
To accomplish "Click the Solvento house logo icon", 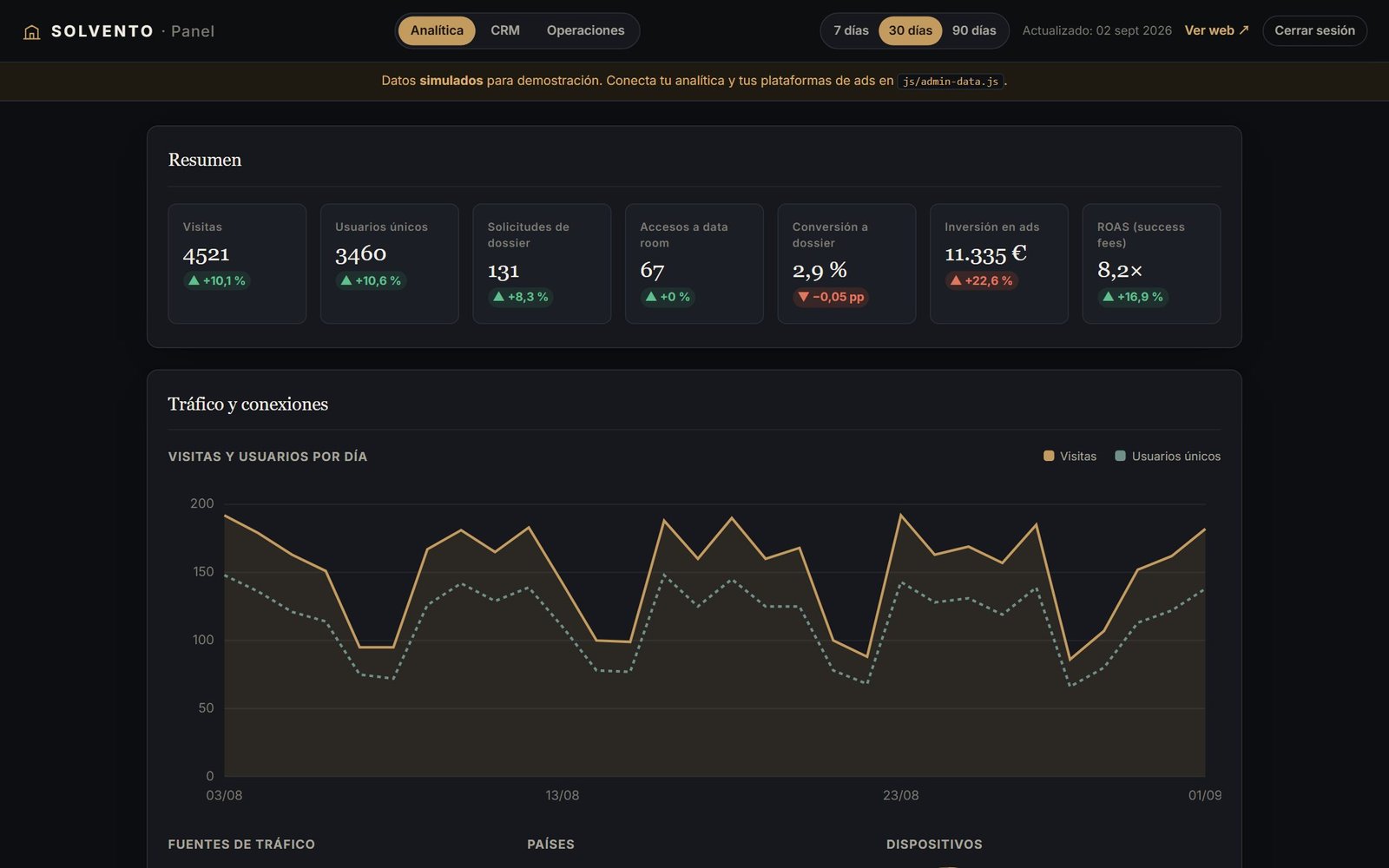I will point(32,32).
